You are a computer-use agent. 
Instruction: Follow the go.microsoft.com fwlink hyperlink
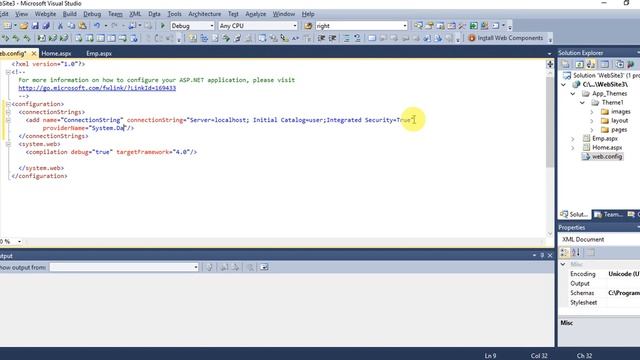tap(97, 88)
